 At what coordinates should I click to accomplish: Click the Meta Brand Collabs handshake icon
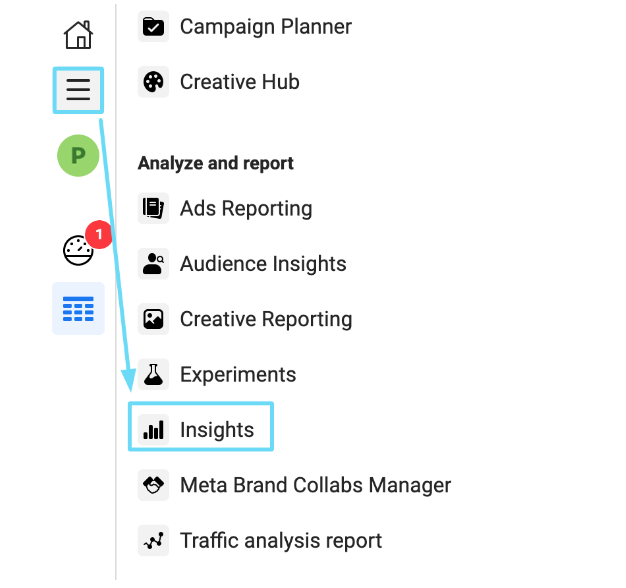[x=153, y=485]
